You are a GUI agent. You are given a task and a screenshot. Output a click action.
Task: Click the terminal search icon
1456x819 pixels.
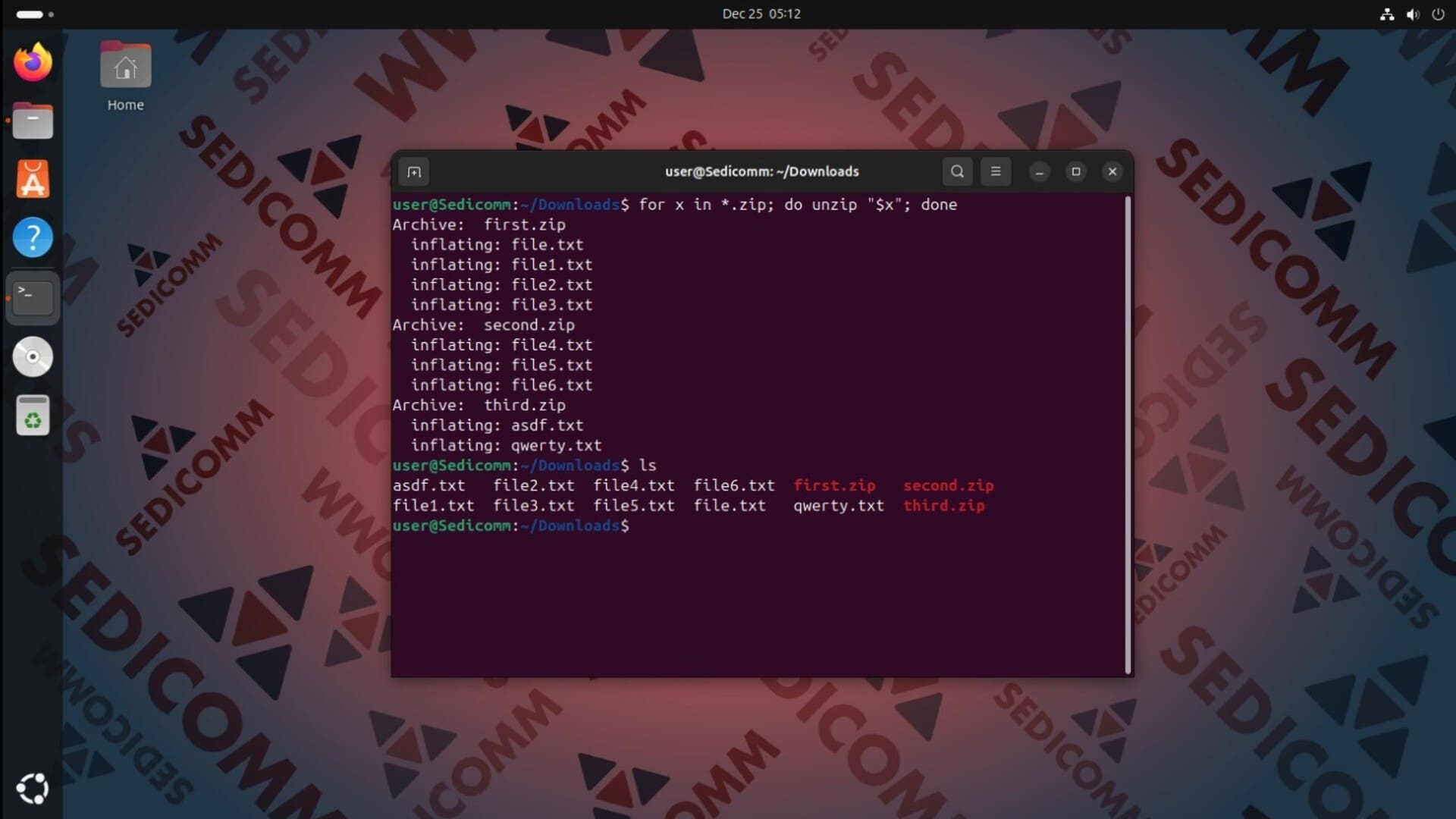tap(957, 171)
